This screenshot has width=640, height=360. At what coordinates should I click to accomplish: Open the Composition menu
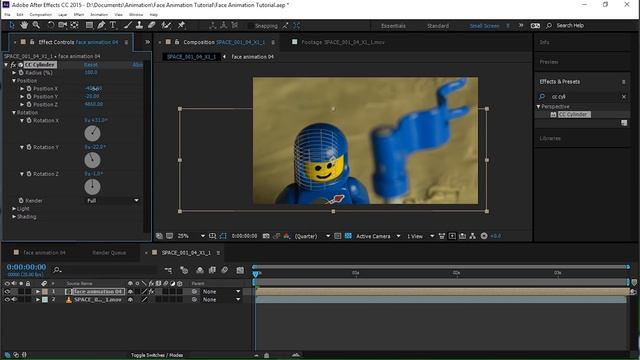click(x=40, y=14)
